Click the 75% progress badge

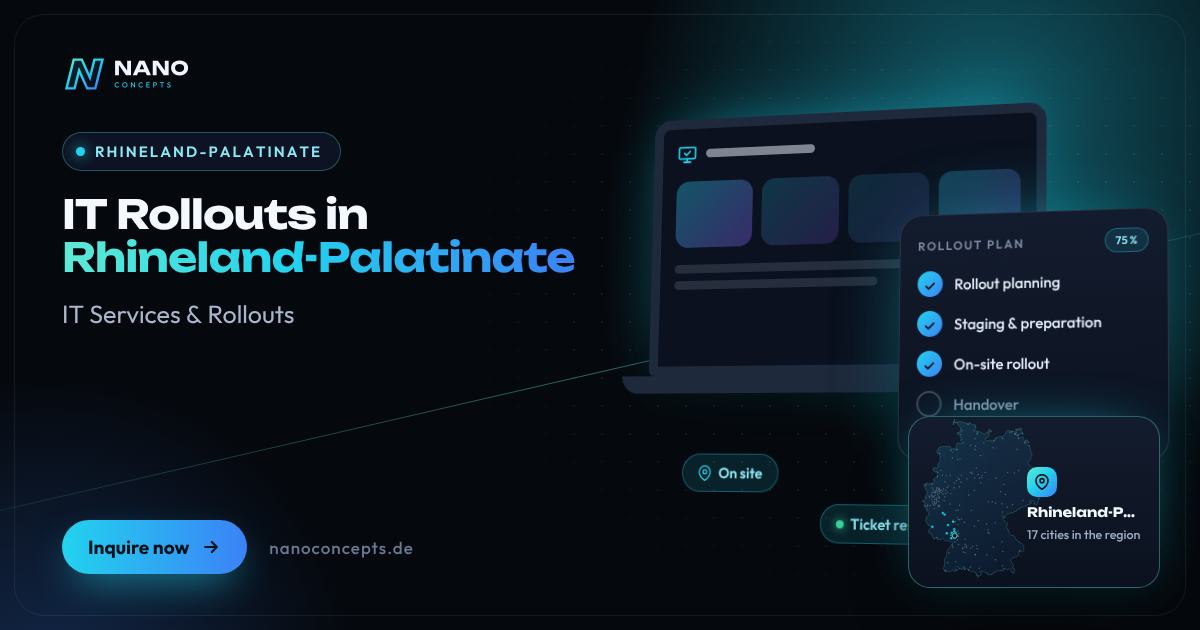pyautogui.click(x=1126, y=240)
